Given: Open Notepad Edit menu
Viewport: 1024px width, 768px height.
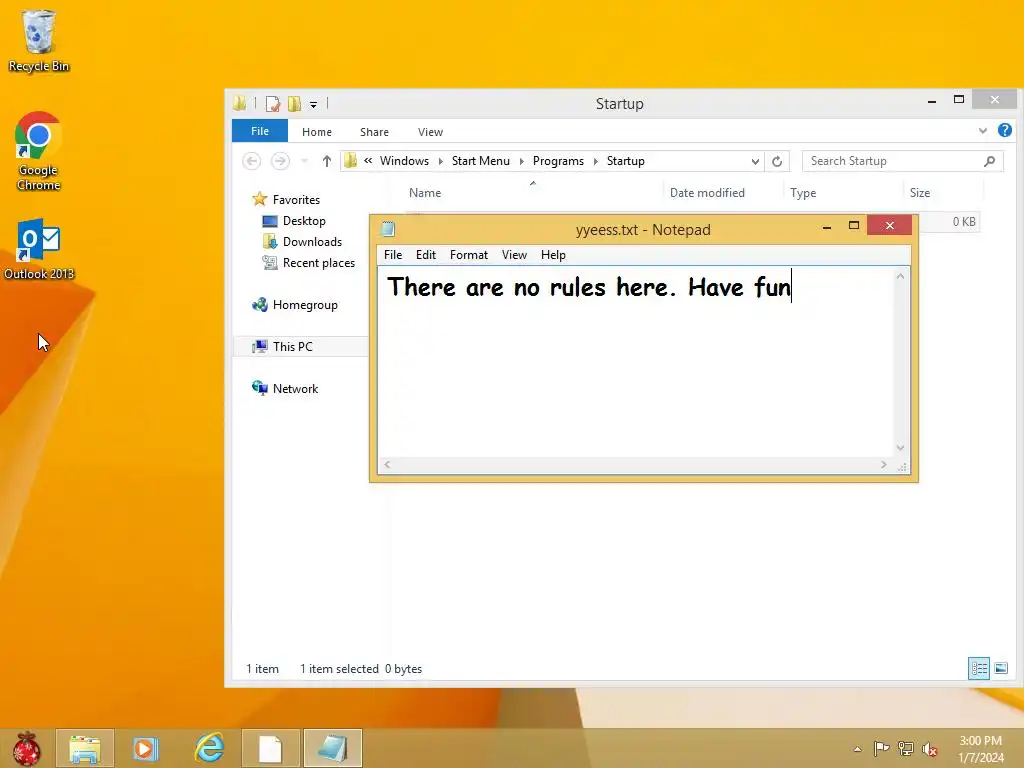Looking at the screenshot, I should (426, 255).
